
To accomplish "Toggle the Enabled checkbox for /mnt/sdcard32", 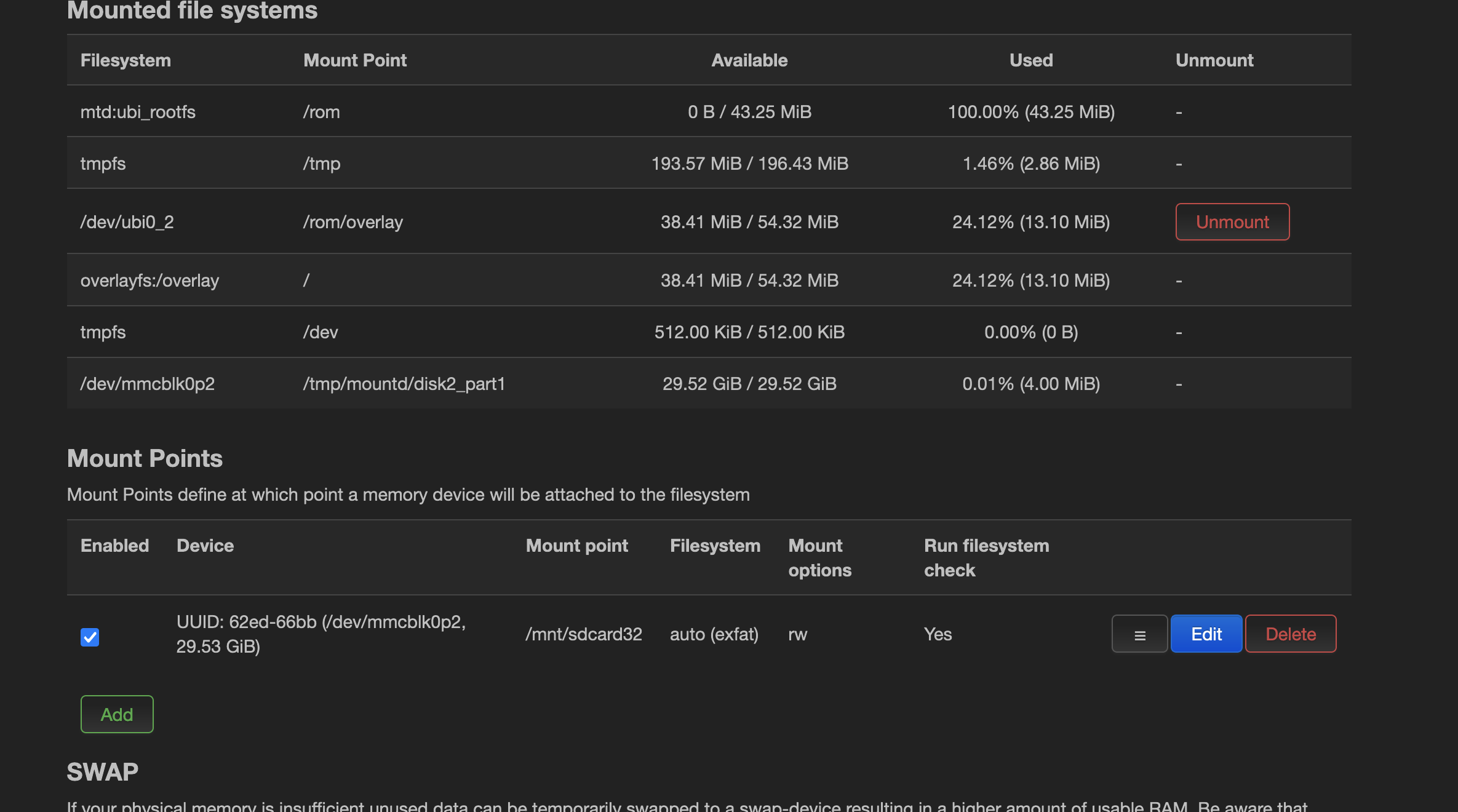I will tap(90, 637).
